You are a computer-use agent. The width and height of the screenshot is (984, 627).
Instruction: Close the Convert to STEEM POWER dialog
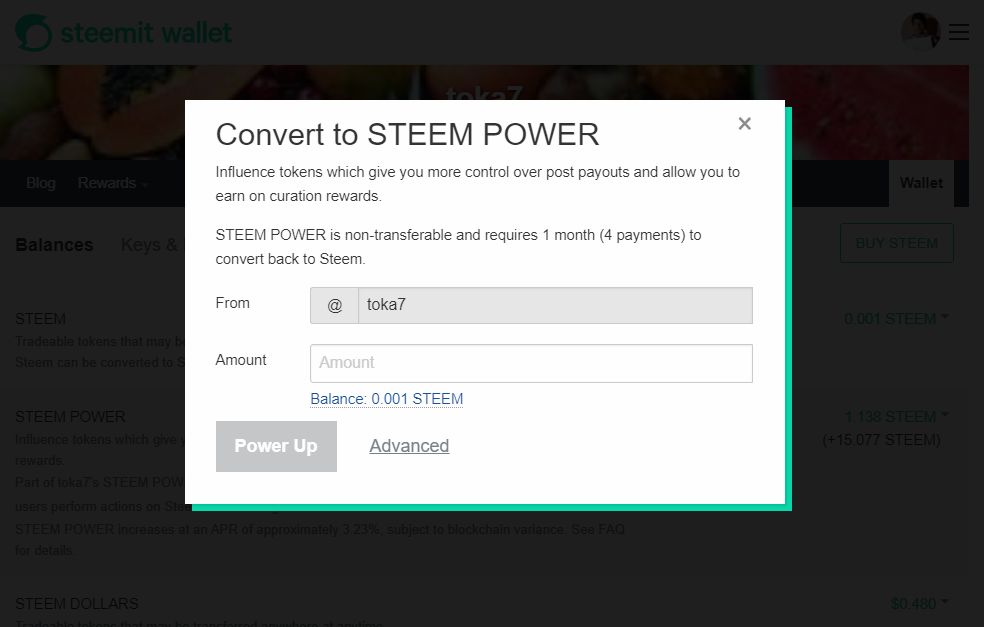[744, 124]
